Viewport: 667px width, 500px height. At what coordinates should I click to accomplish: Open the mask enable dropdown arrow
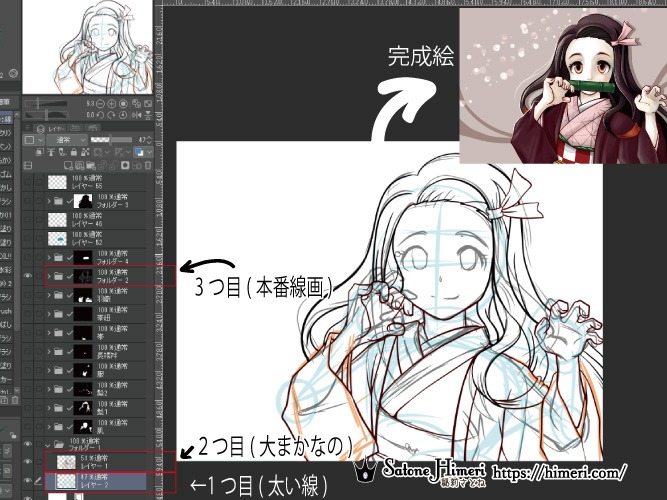108,152
